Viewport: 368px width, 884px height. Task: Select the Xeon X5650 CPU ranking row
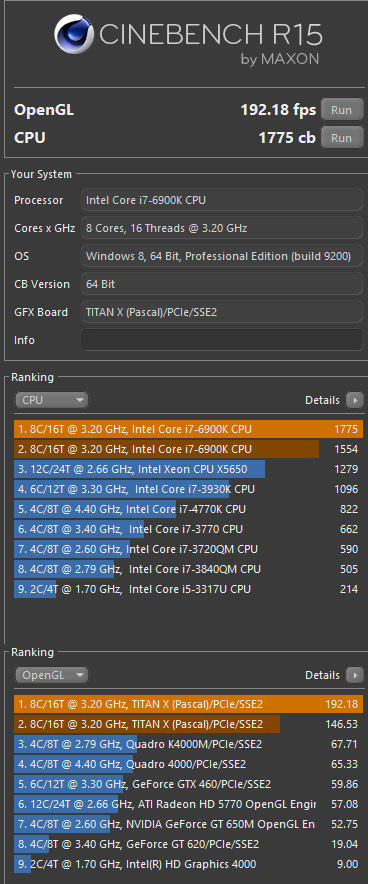(x=188, y=469)
